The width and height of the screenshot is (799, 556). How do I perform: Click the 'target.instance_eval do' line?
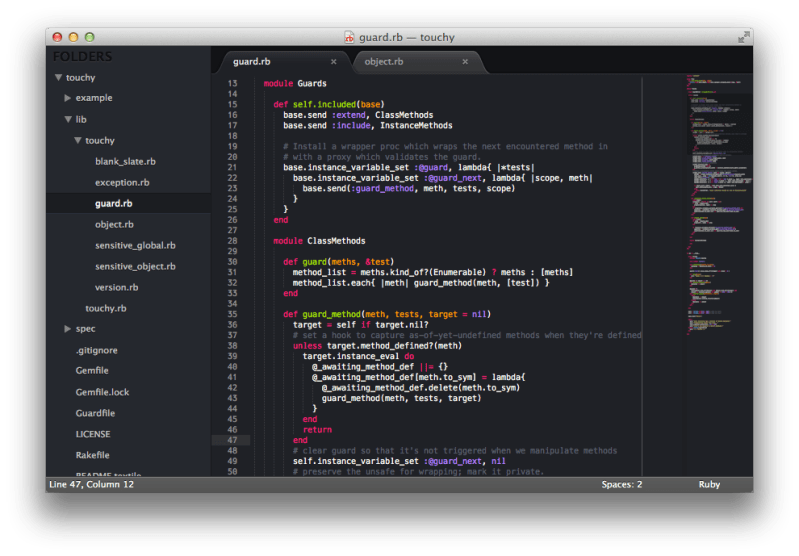pyautogui.click(x=358, y=356)
